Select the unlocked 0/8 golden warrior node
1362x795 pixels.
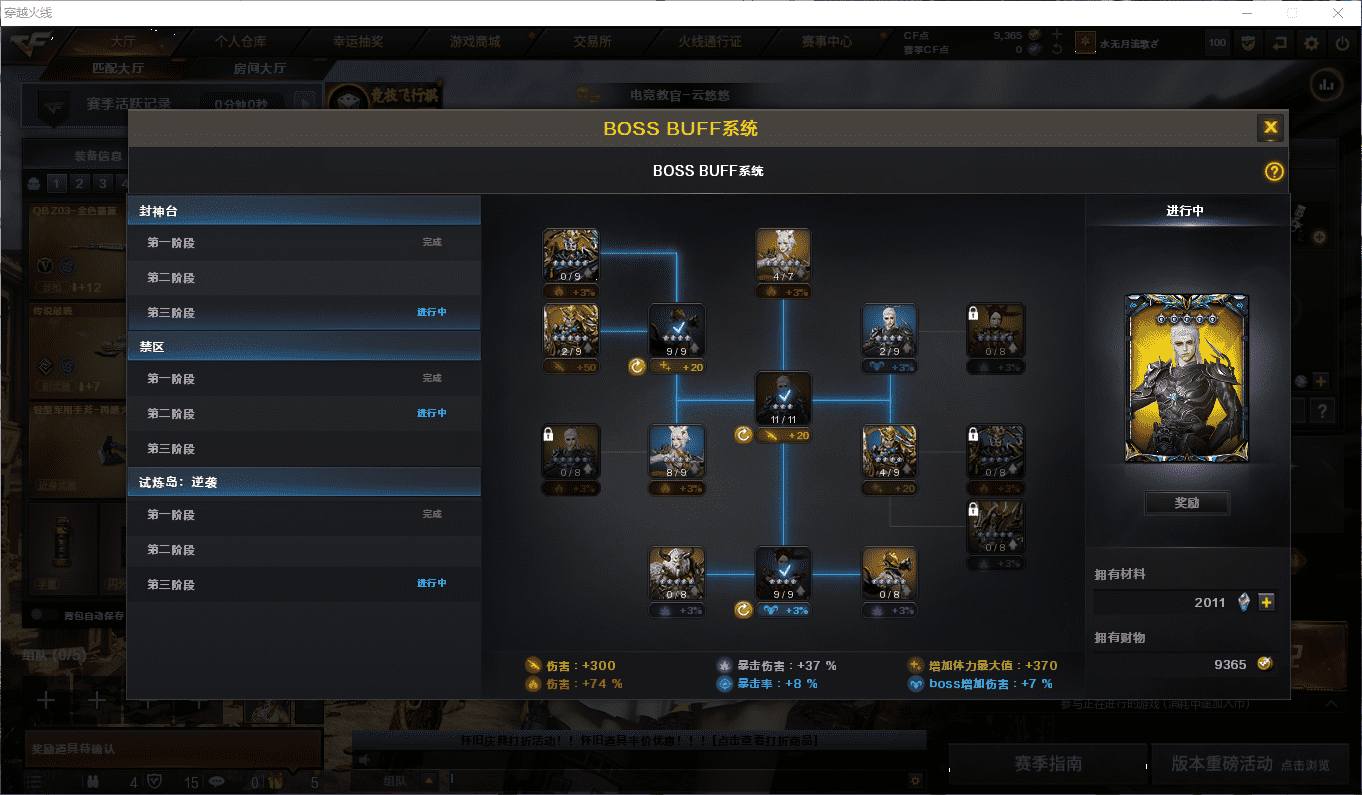click(890, 575)
